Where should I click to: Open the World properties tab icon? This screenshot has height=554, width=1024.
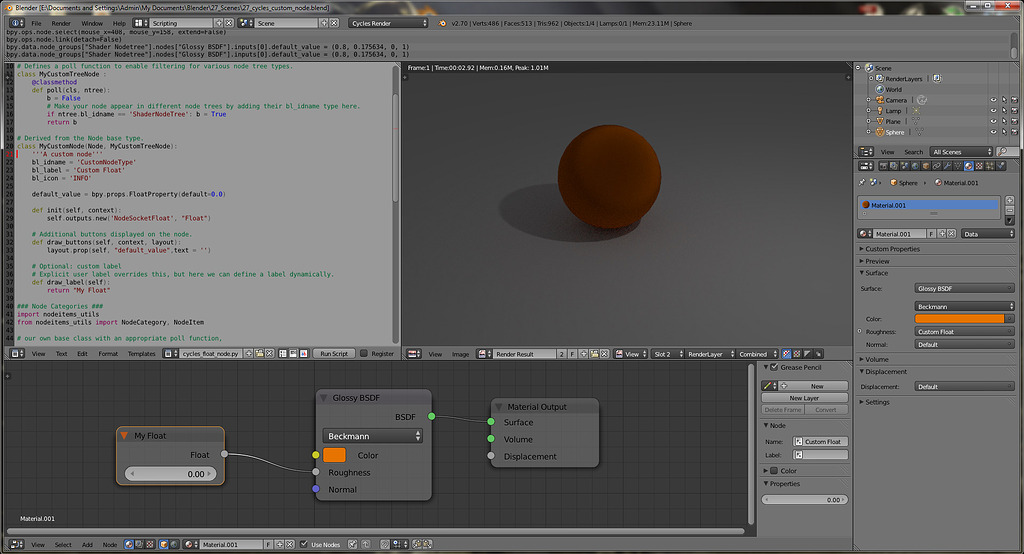point(916,166)
